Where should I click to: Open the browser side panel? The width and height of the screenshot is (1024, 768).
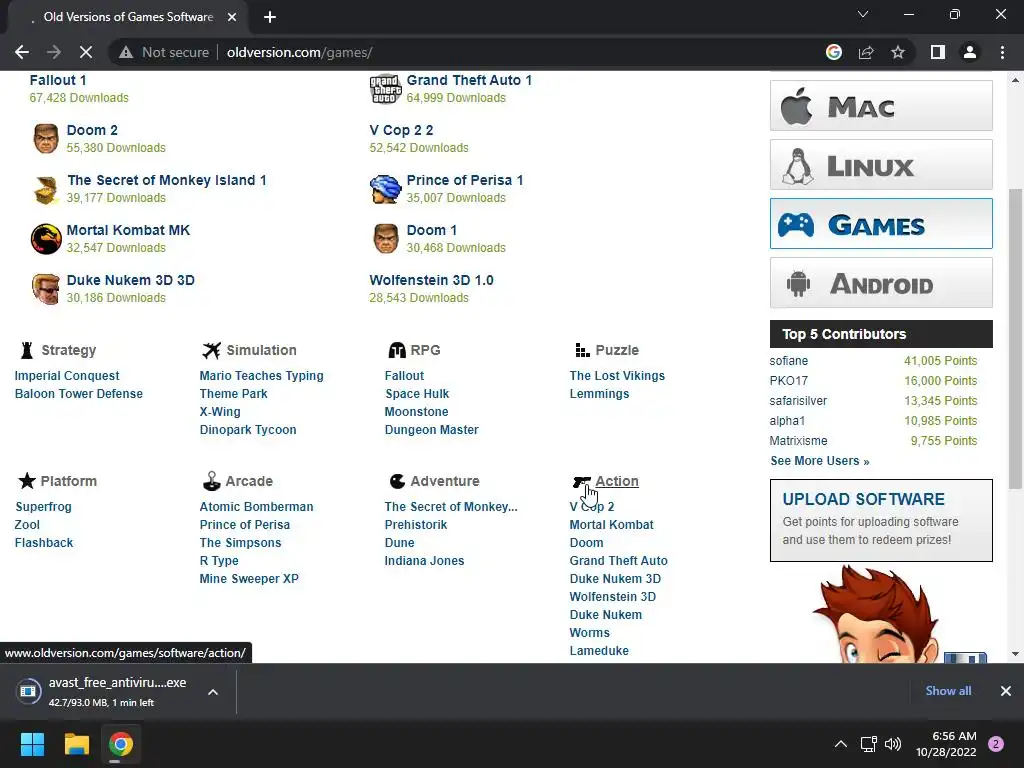pos(938,52)
